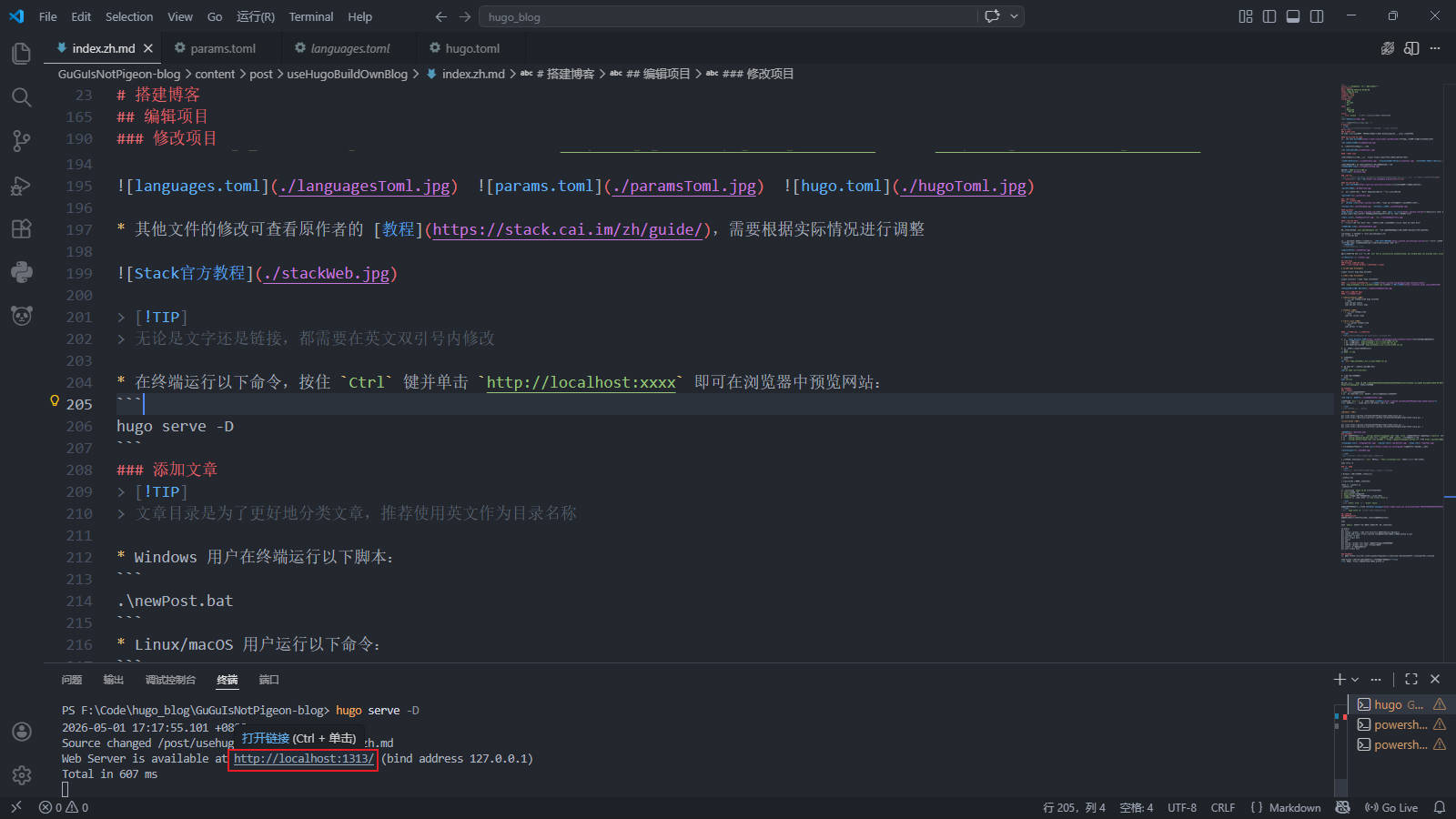Open Markdown preview to the side
The width and height of the screenshot is (1456, 819).
(1411, 48)
